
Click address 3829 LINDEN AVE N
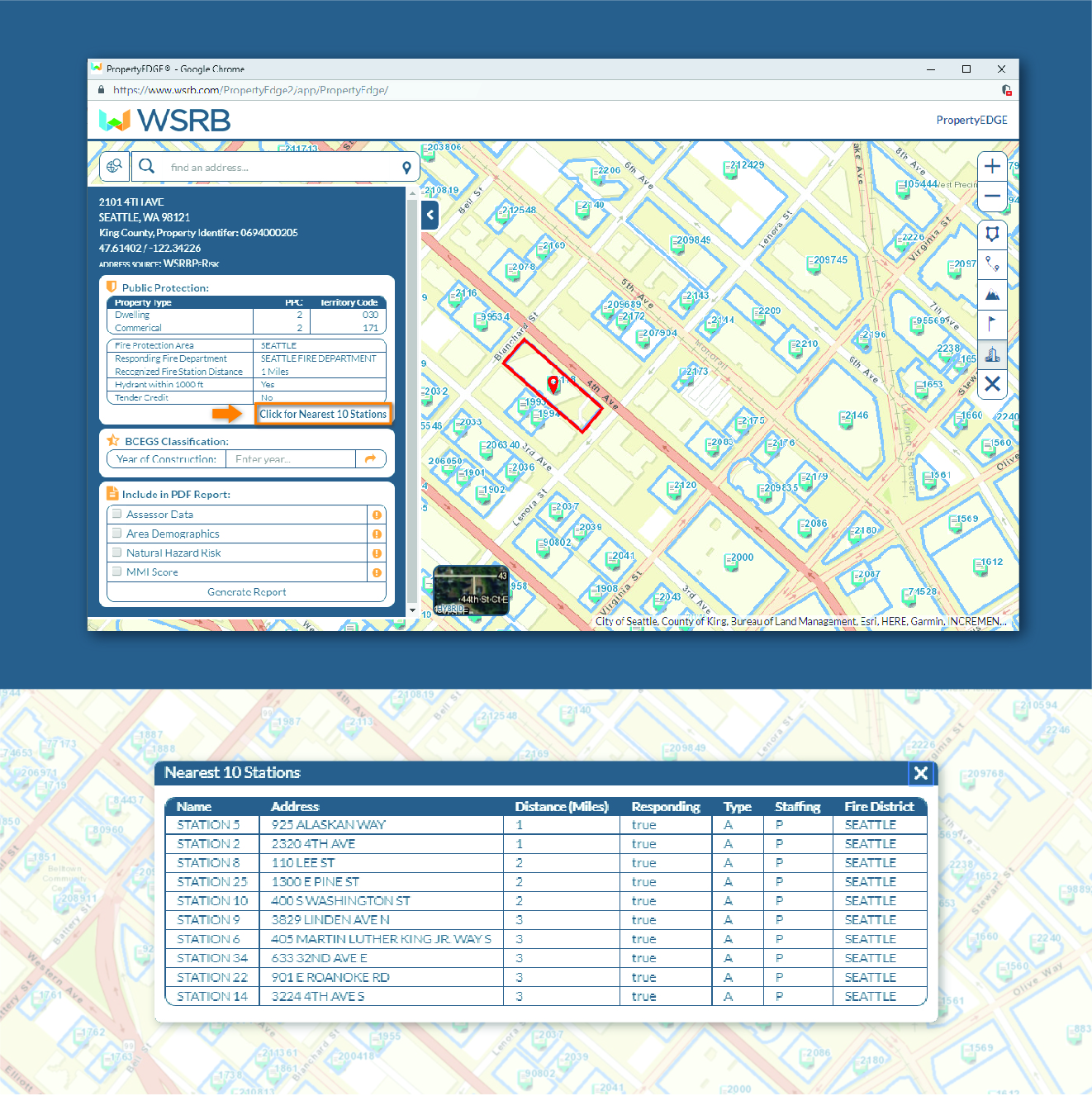(x=330, y=920)
